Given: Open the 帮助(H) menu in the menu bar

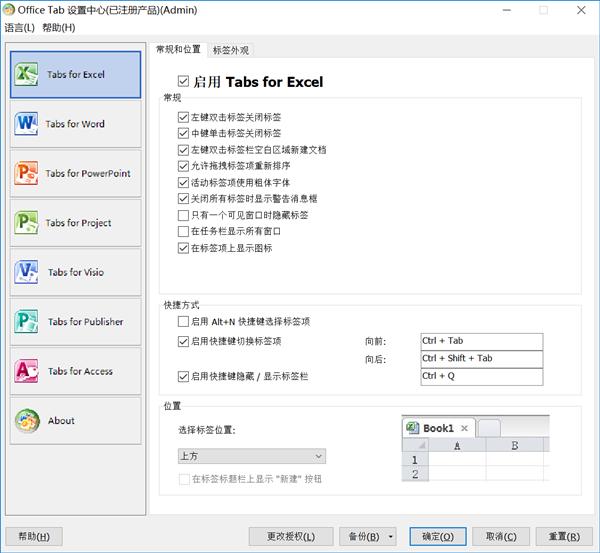Looking at the screenshot, I should pyautogui.click(x=59, y=28).
